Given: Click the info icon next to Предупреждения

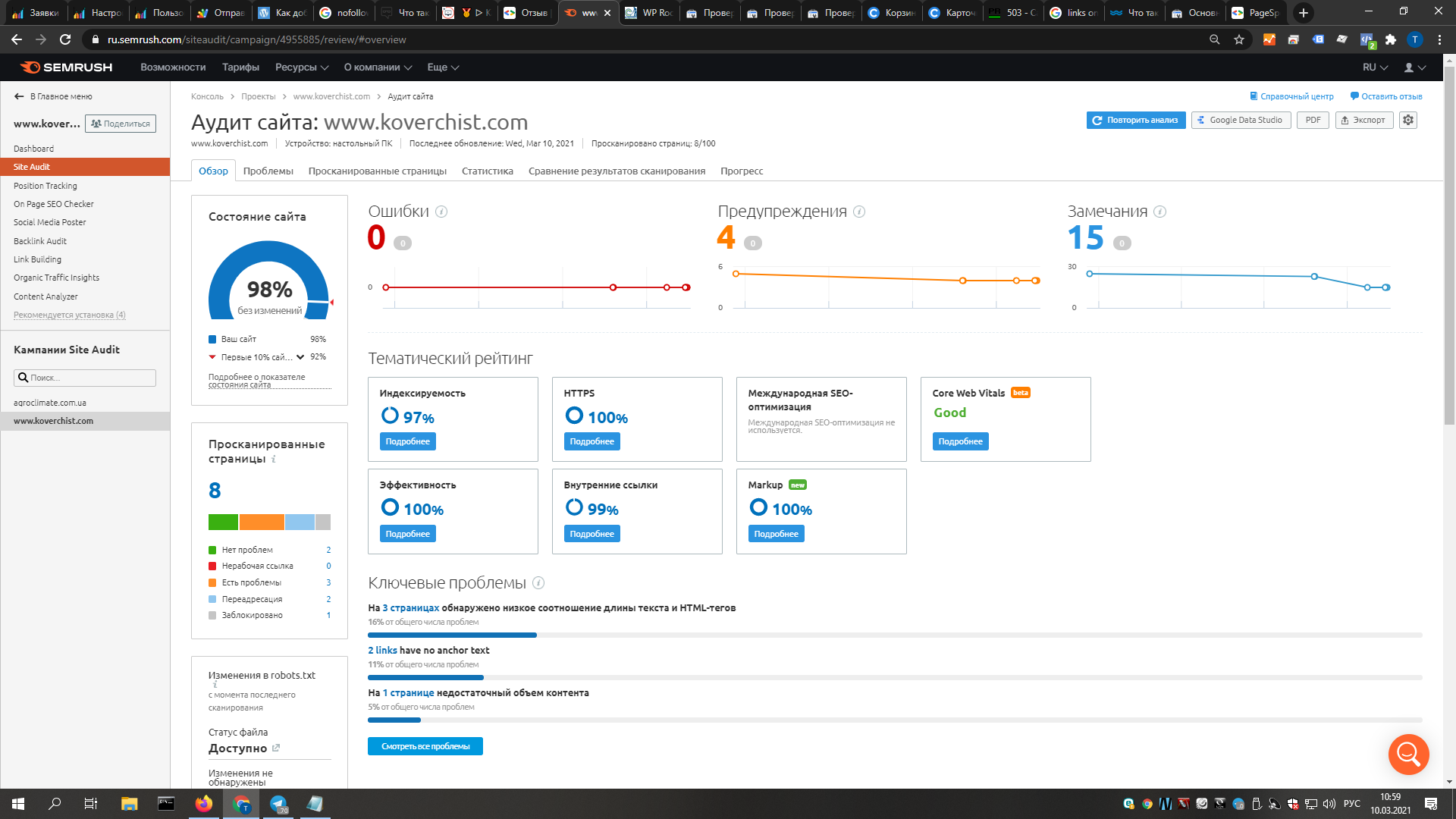Looking at the screenshot, I should pos(859,212).
